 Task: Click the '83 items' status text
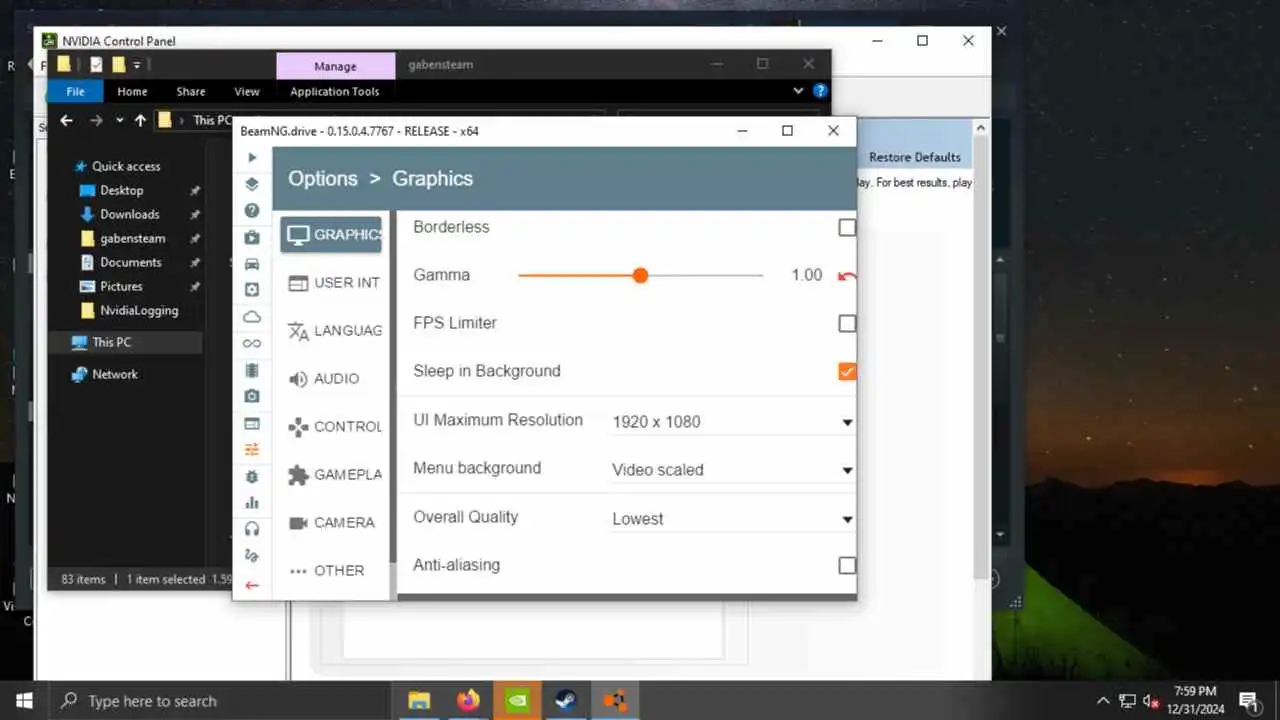click(x=83, y=579)
